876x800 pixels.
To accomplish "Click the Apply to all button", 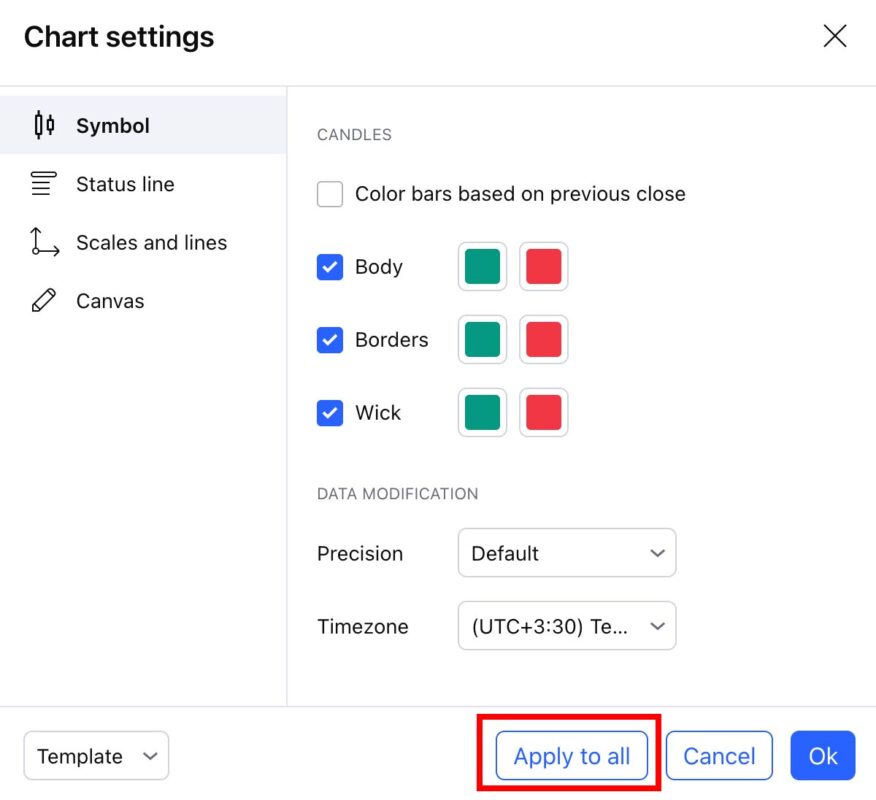I will tap(571, 756).
